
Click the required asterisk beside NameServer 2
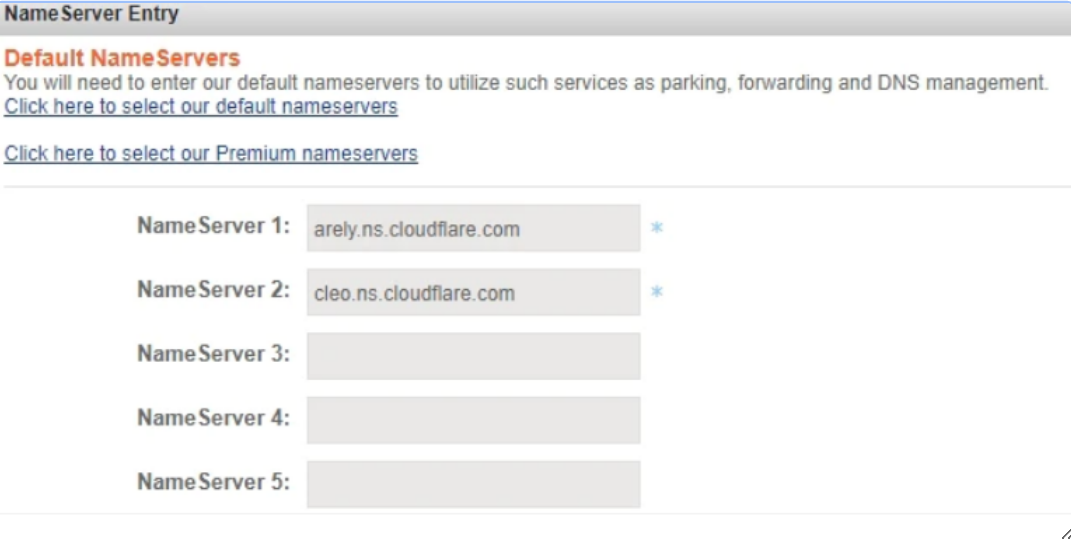[657, 292]
